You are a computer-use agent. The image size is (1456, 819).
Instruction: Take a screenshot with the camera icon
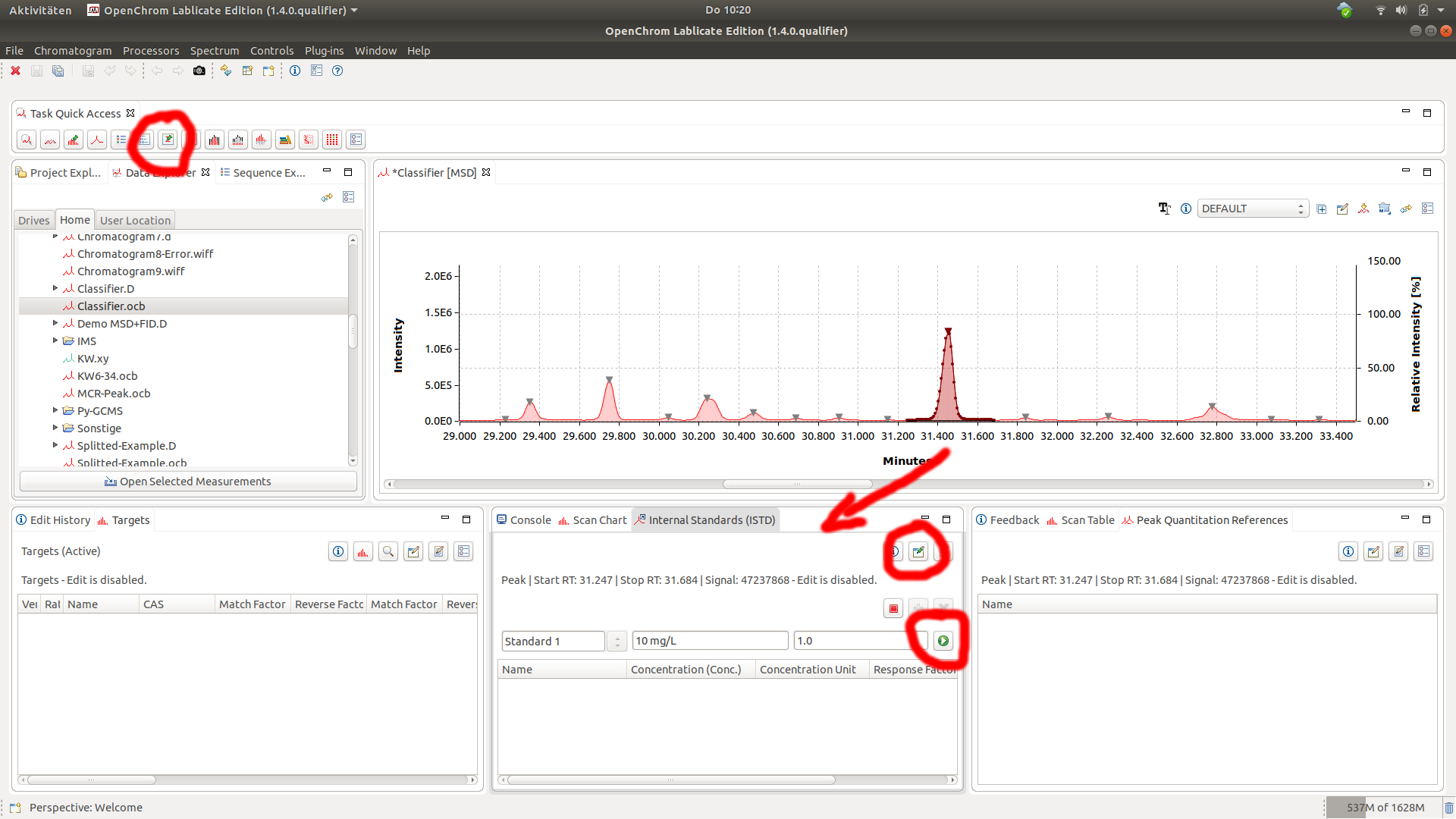(199, 71)
